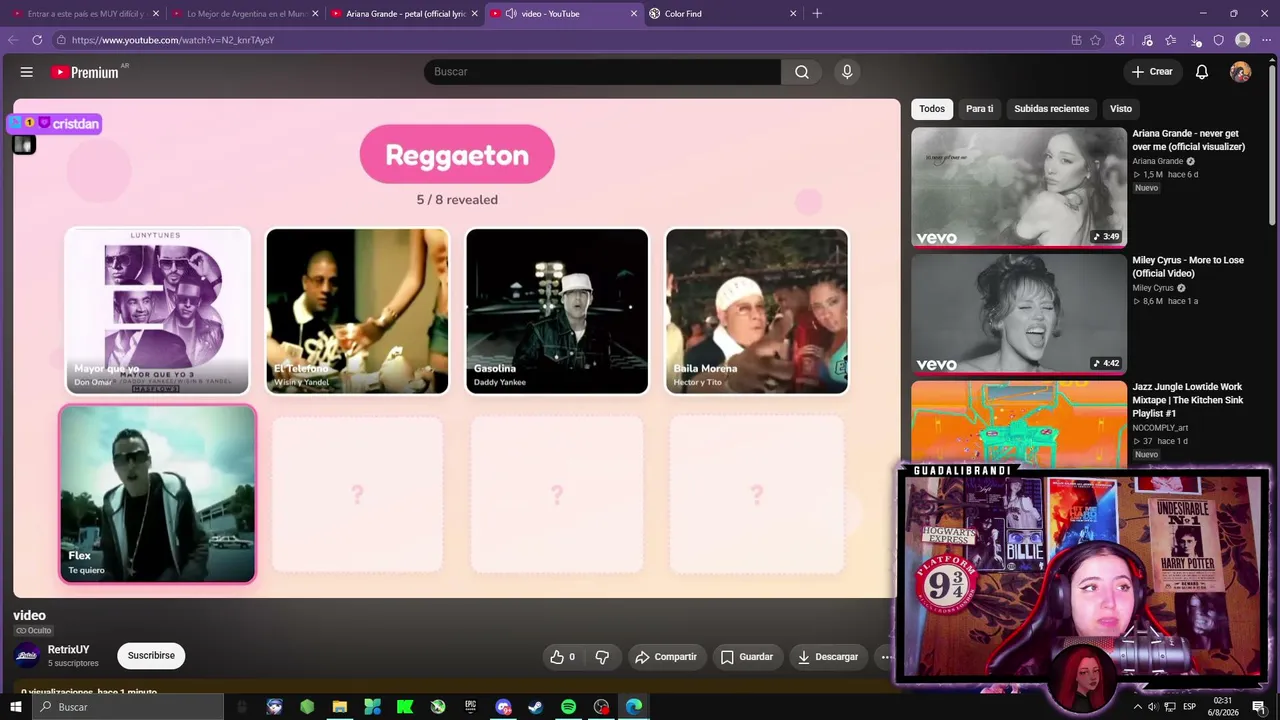
Task: Select the 'Subidas recientes' filter chip
Action: coord(1051,109)
